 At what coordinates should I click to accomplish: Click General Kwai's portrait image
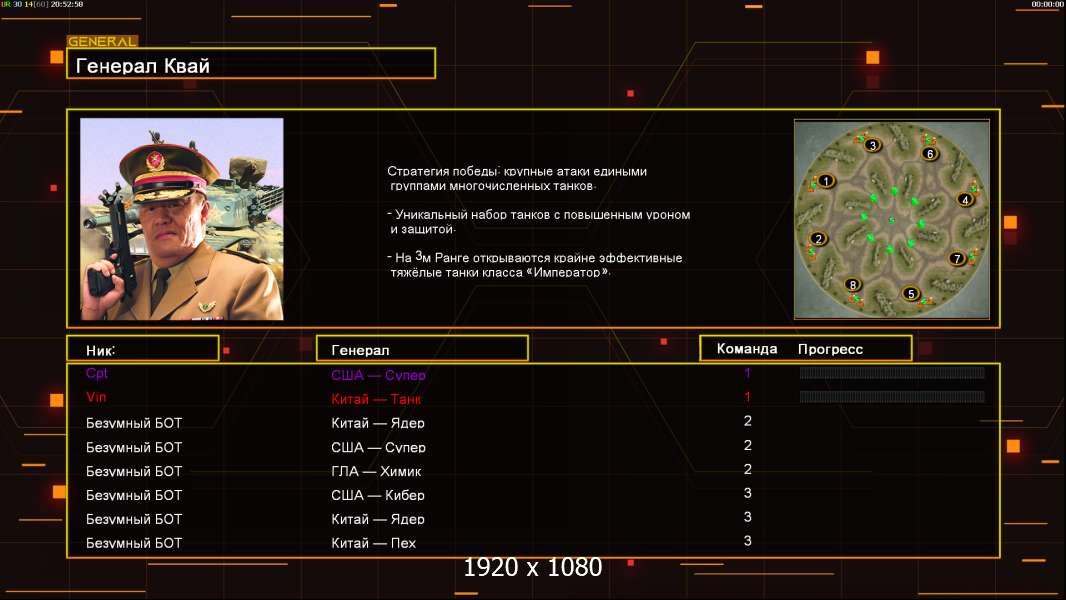pyautogui.click(x=182, y=219)
